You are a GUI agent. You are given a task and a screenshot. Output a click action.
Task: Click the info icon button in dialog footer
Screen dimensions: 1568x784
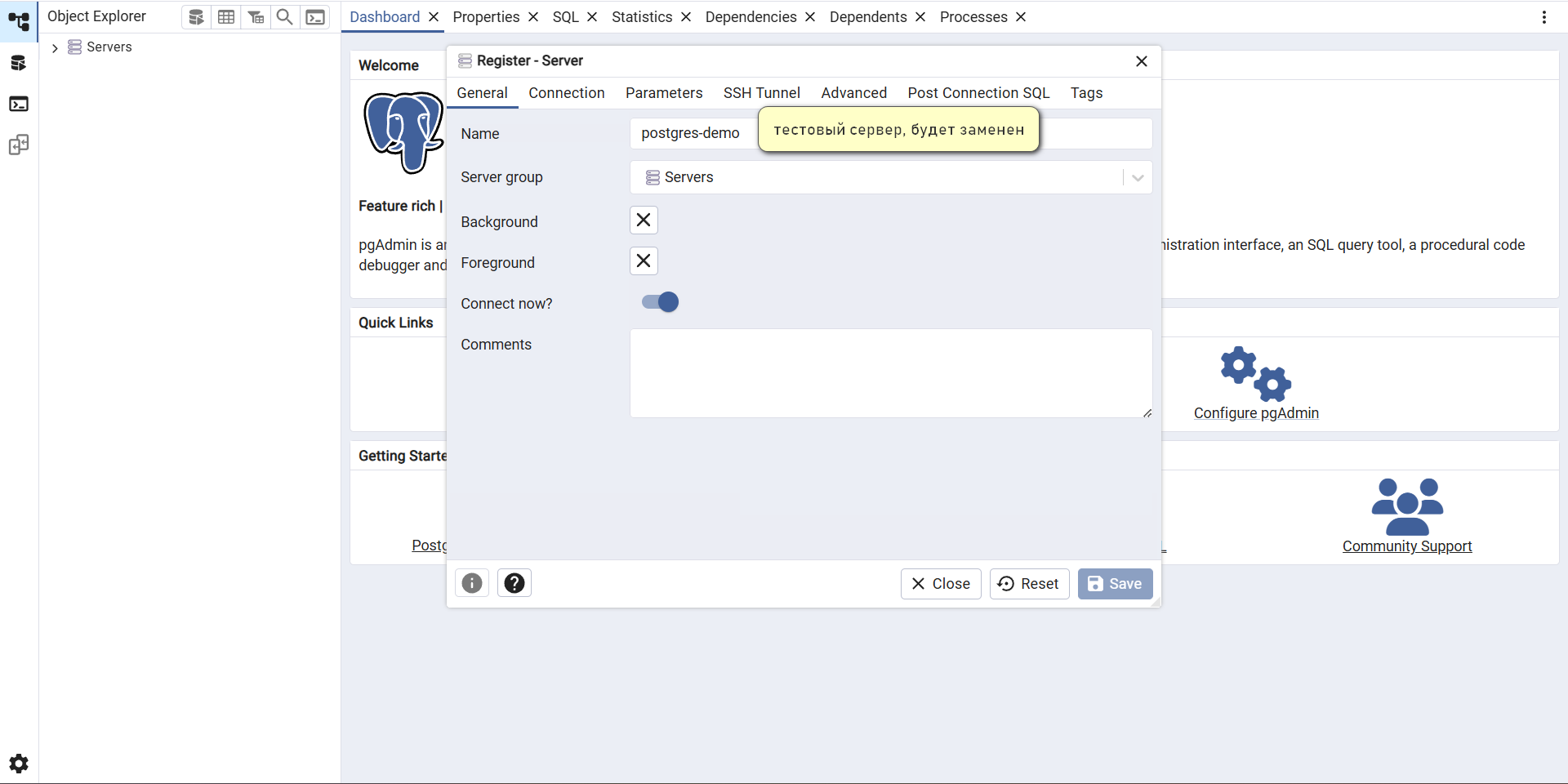tap(472, 583)
